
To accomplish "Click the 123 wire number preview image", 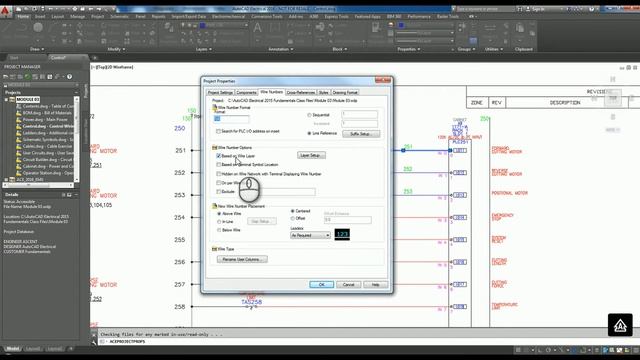I will click(x=342, y=234).
